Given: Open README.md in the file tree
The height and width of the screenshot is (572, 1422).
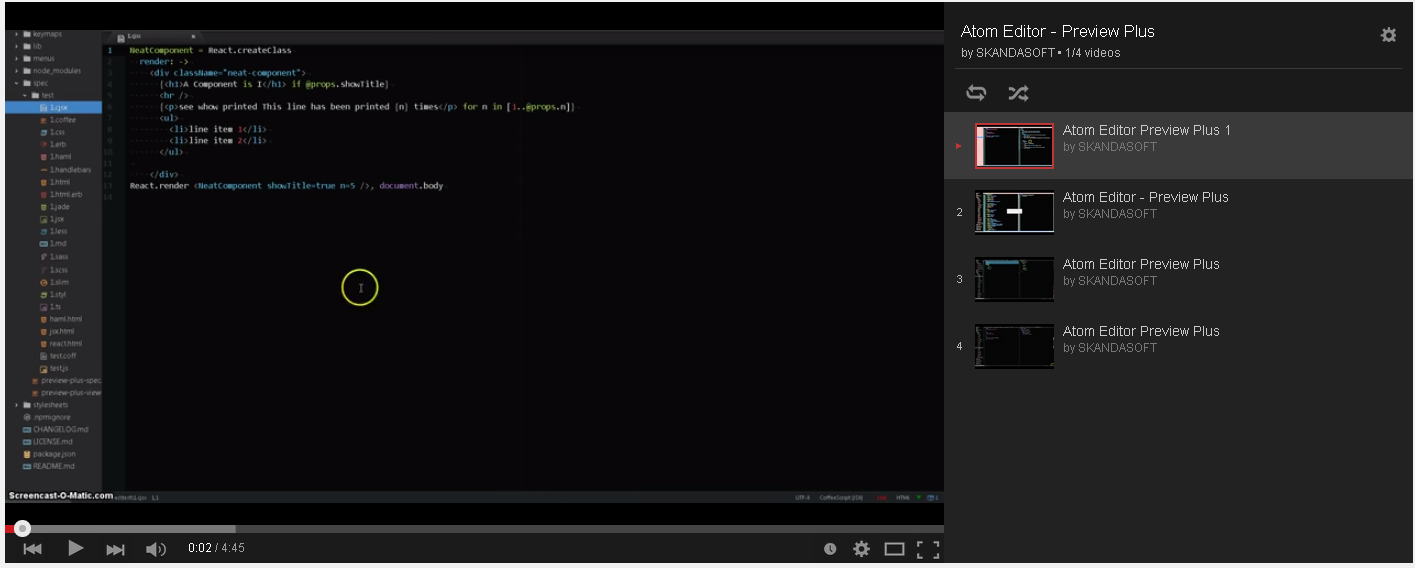Looking at the screenshot, I should coord(48,466).
